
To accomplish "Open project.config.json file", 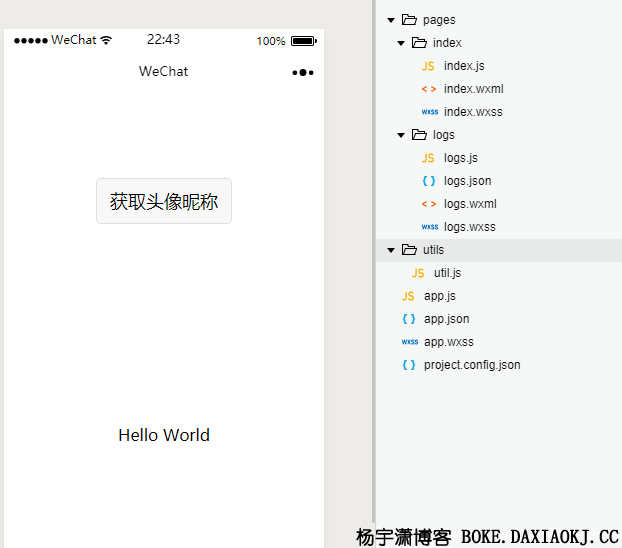I will point(472,365).
